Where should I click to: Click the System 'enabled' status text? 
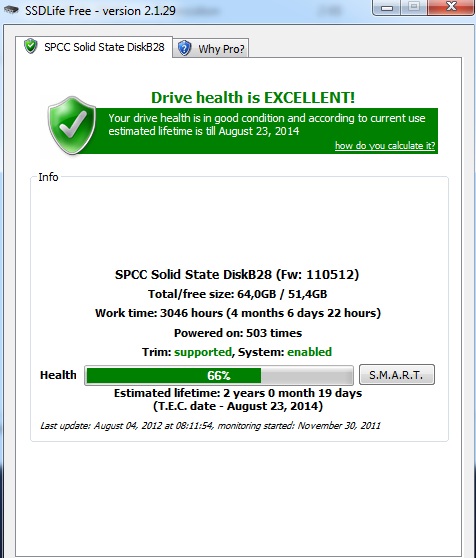(310, 352)
